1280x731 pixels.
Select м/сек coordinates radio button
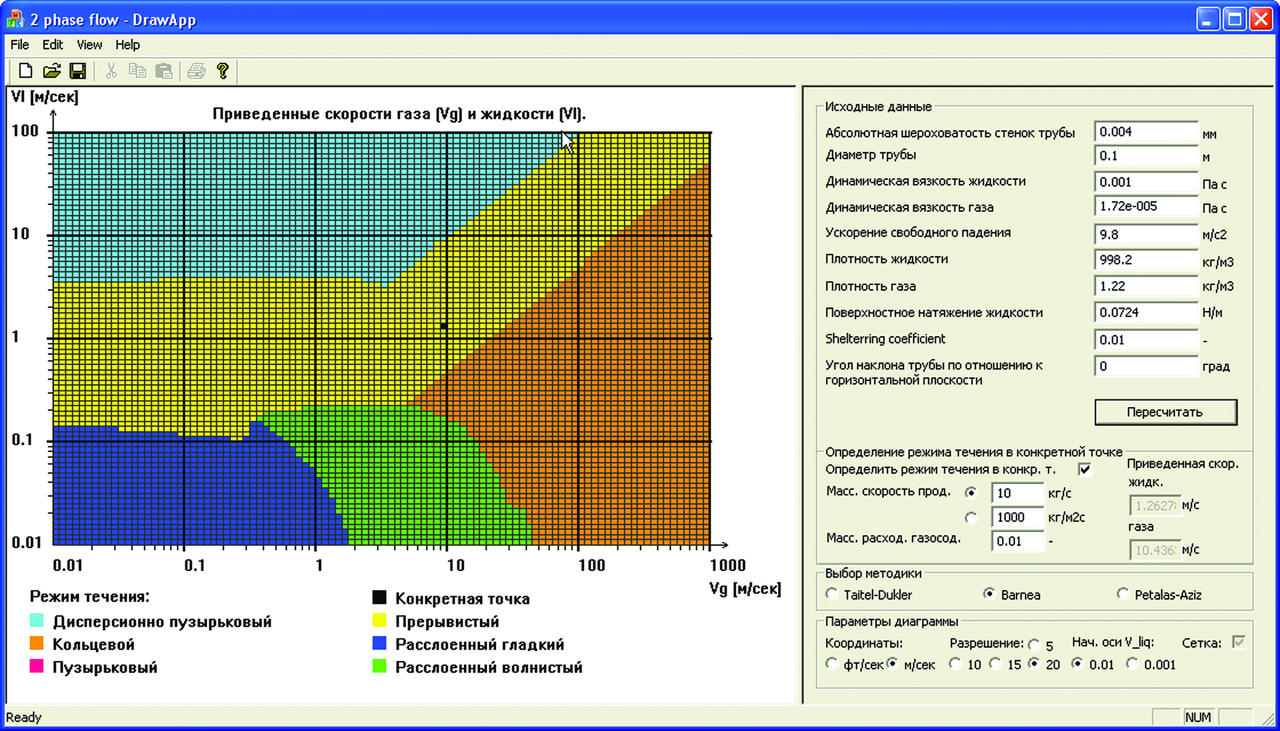pyautogui.click(x=893, y=665)
